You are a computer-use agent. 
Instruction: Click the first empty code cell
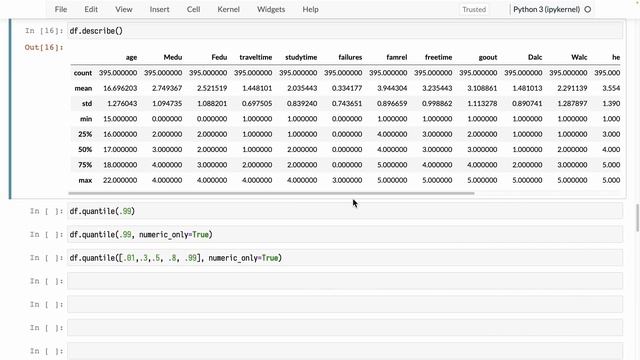345,281
